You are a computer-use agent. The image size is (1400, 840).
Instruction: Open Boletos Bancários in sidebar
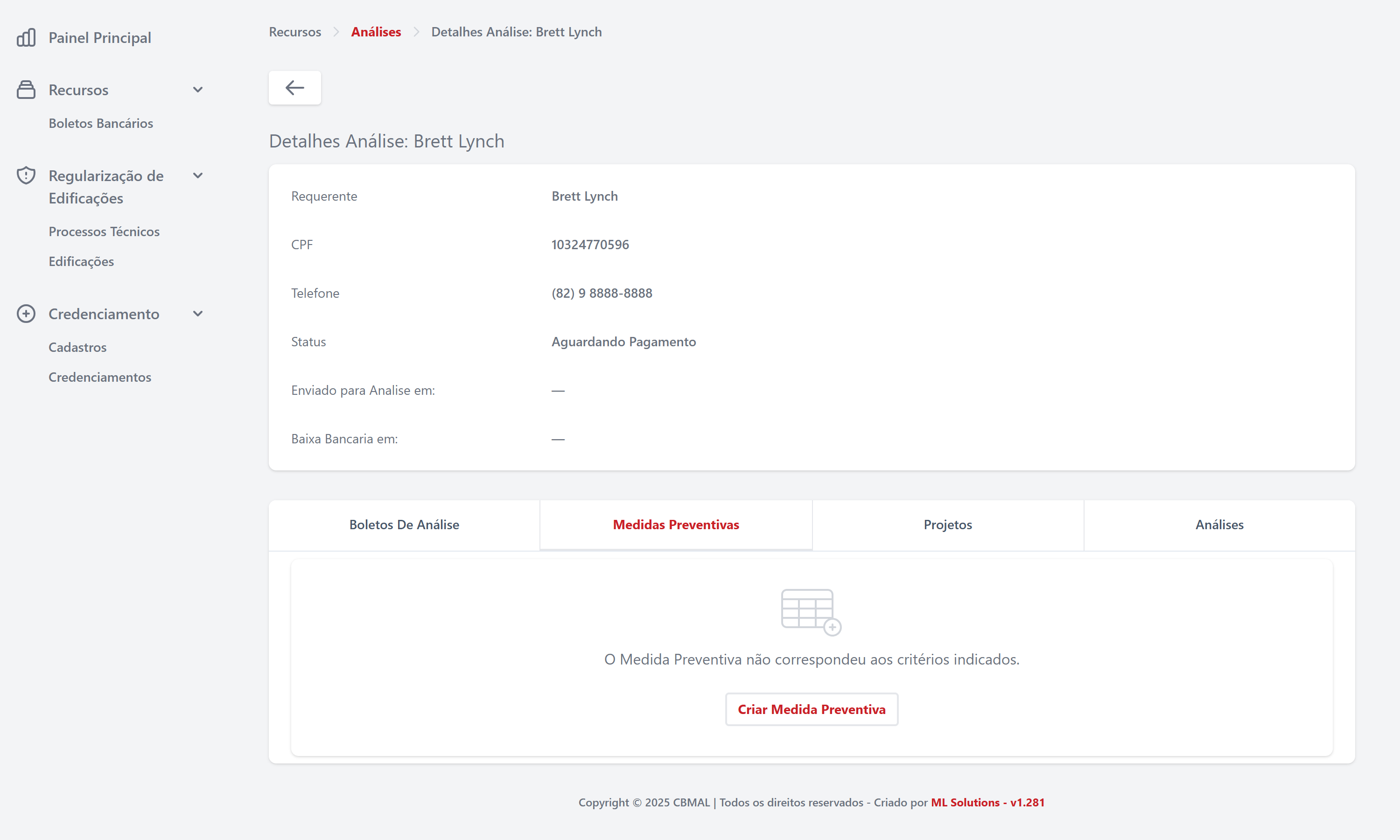click(x=101, y=123)
